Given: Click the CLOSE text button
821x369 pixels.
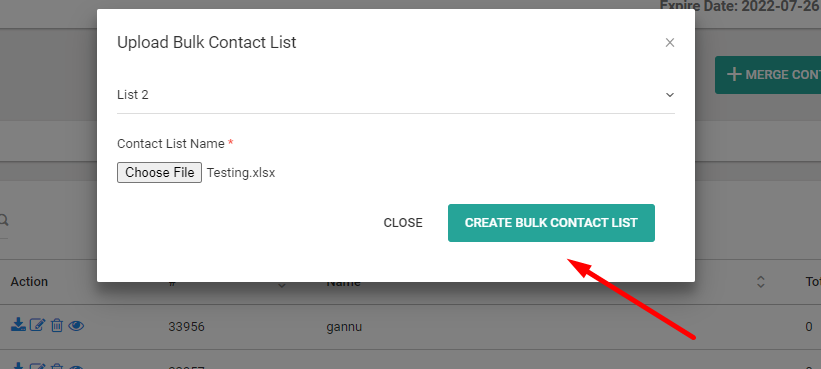Looking at the screenshot, I should [x=403, y=223].
